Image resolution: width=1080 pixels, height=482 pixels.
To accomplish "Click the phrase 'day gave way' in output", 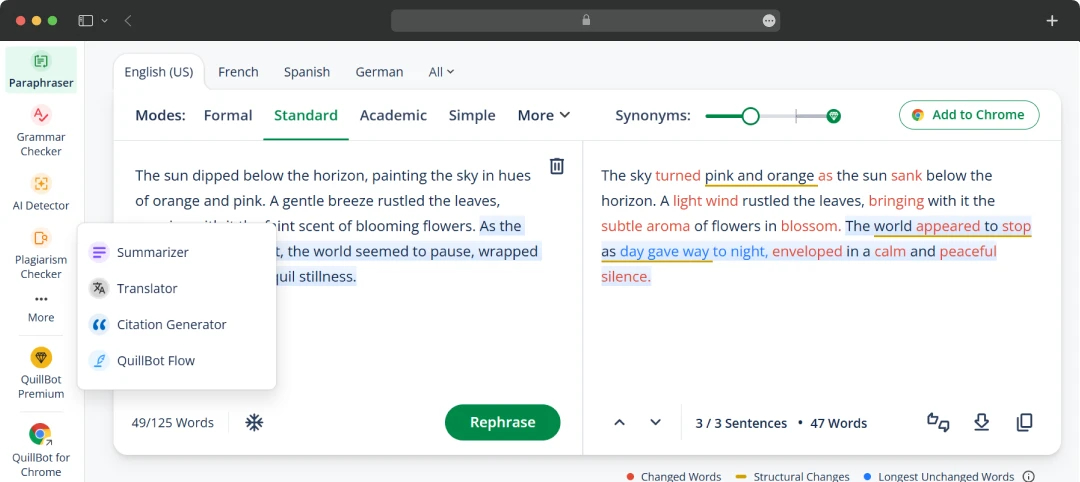I will pos(665,251).
